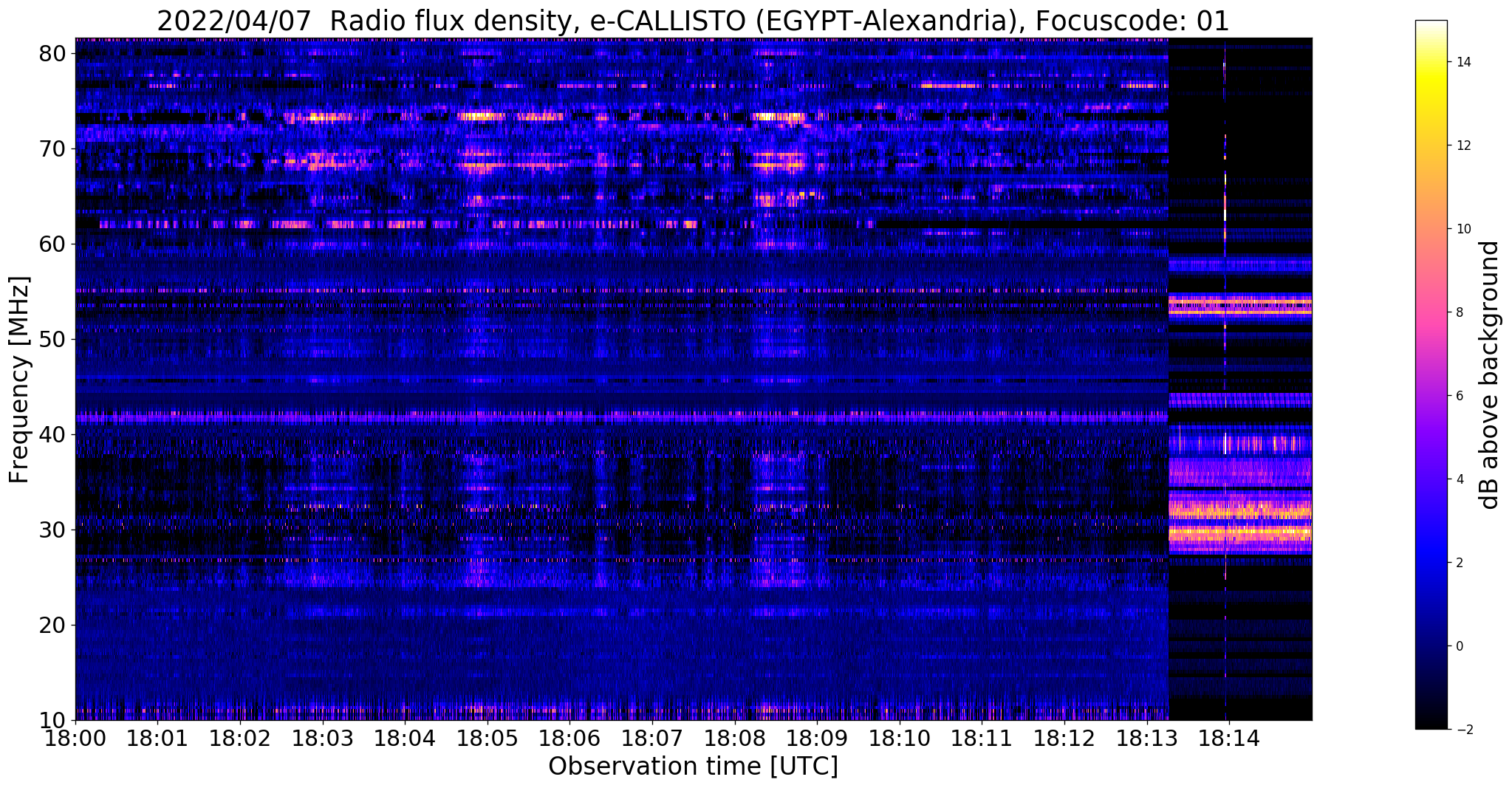Click the 18:00 time tick label
The image size is (1512, 788).
tap(75, 738)
